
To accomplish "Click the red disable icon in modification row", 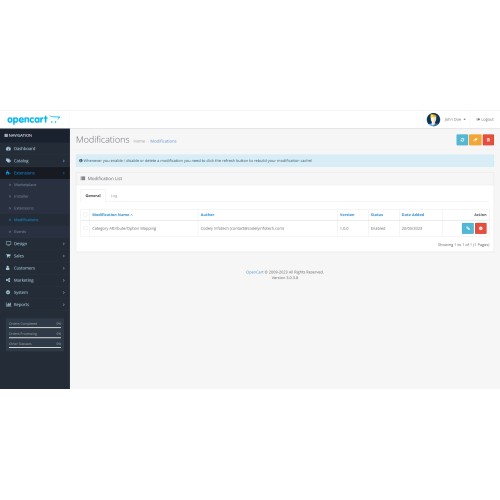I will click(481, 228).
